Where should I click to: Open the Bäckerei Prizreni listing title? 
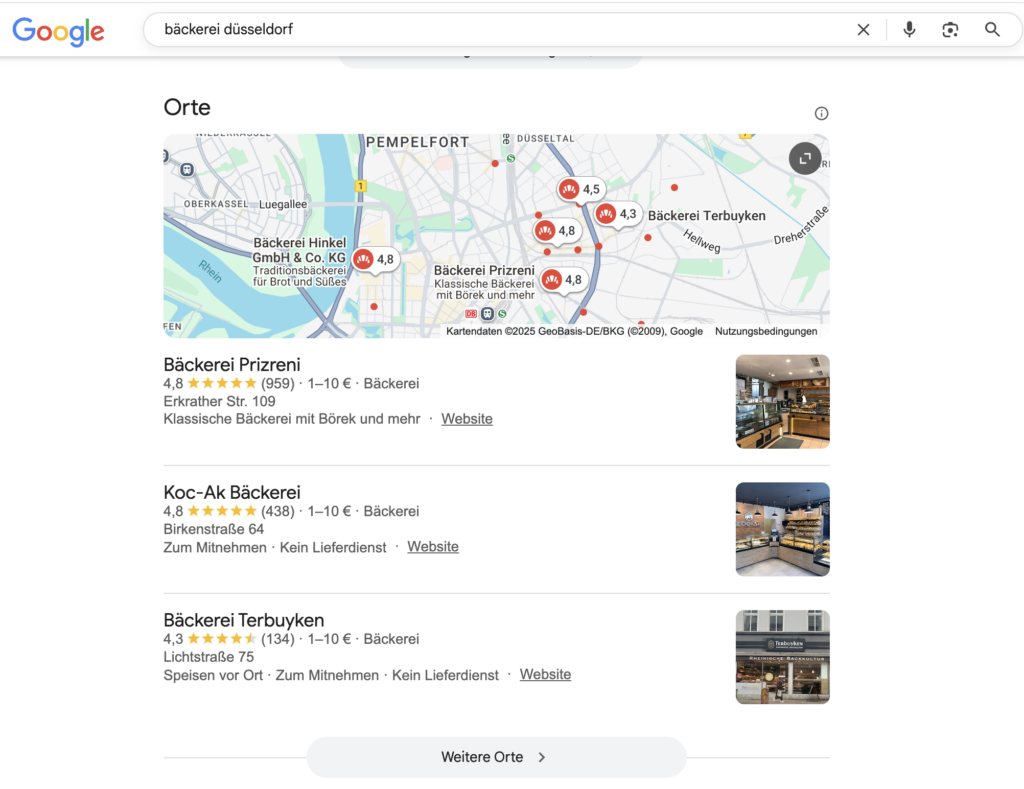pyautogui.click(x=232, y=364)
